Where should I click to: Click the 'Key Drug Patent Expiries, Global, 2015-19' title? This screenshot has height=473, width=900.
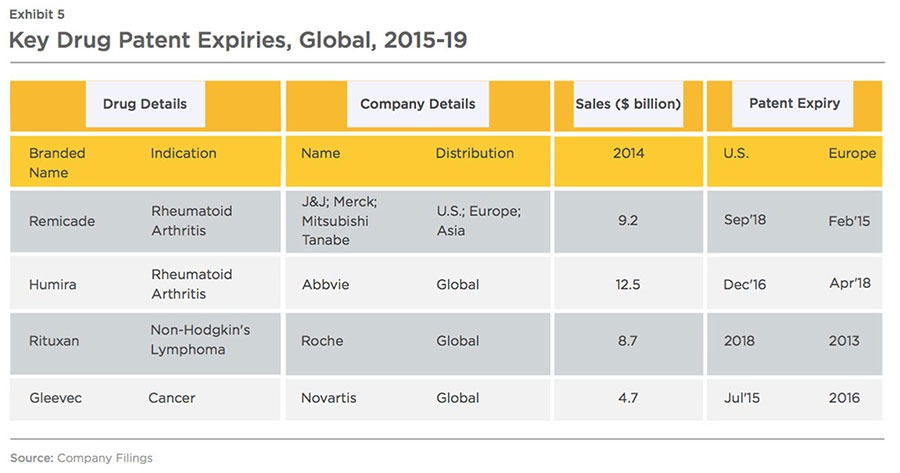tap(238, 41)
